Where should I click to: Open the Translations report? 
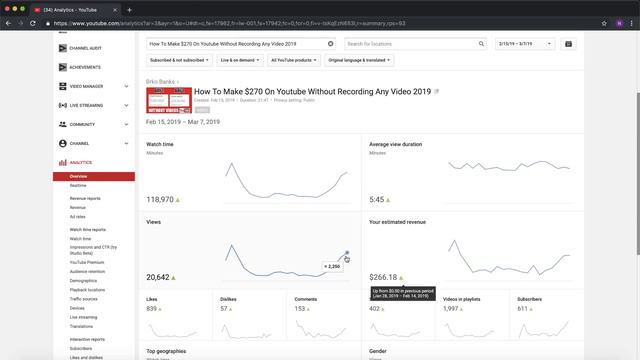(x=81, y=327)
